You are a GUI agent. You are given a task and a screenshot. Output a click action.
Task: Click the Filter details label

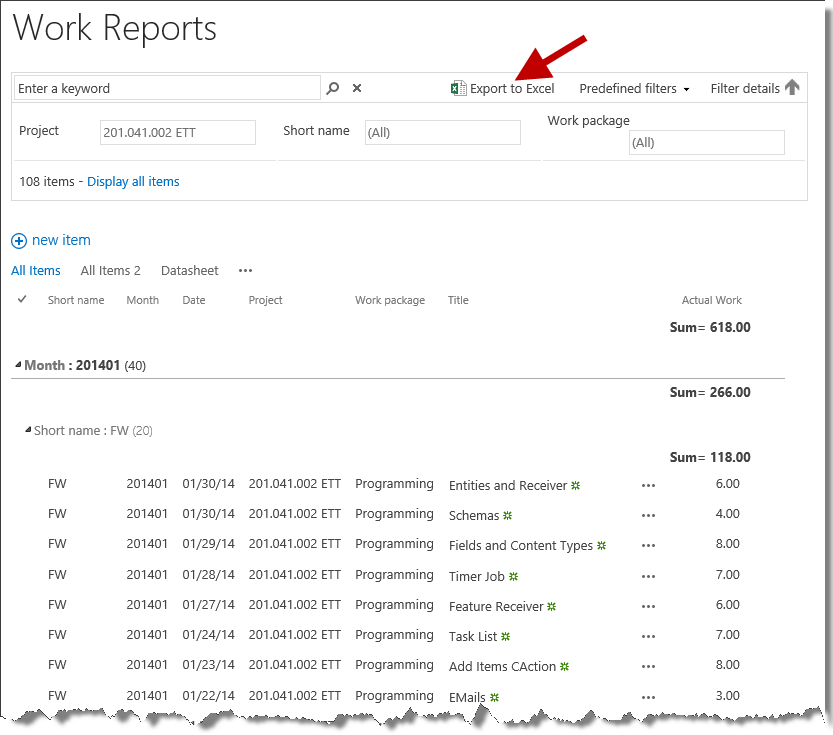[745, 89]
